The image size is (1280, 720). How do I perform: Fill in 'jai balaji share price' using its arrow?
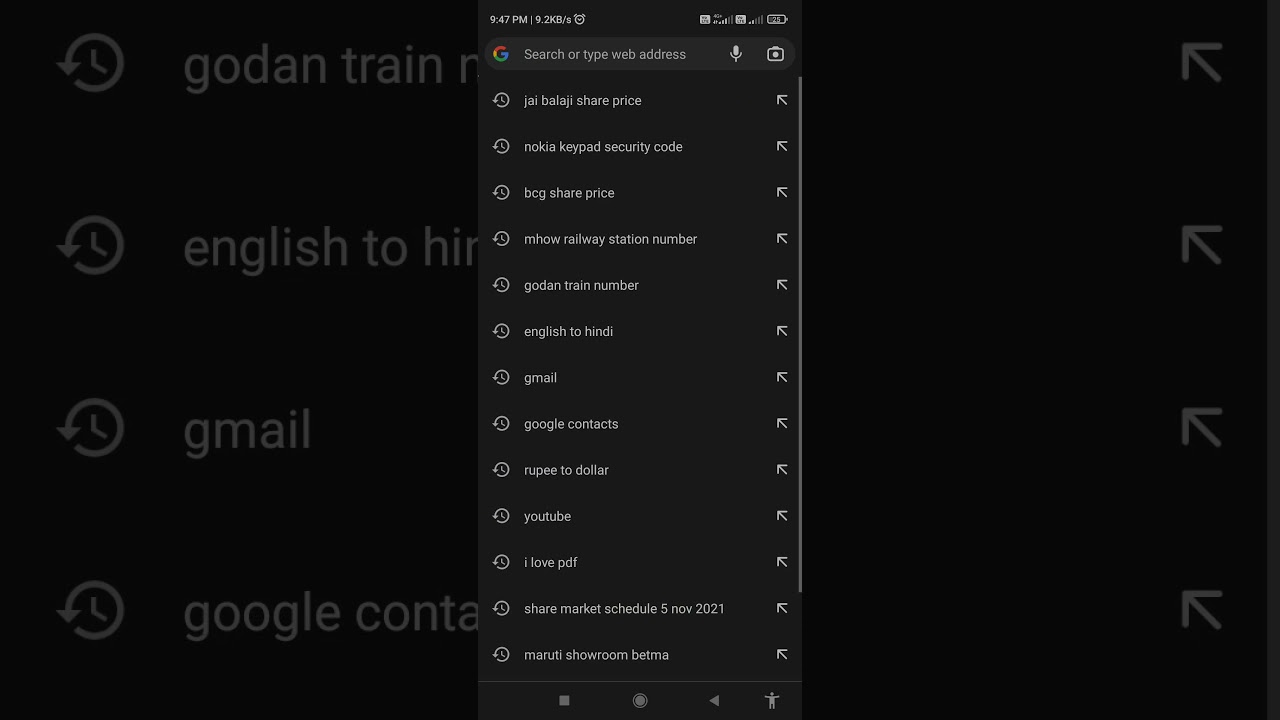click(782, 100)
